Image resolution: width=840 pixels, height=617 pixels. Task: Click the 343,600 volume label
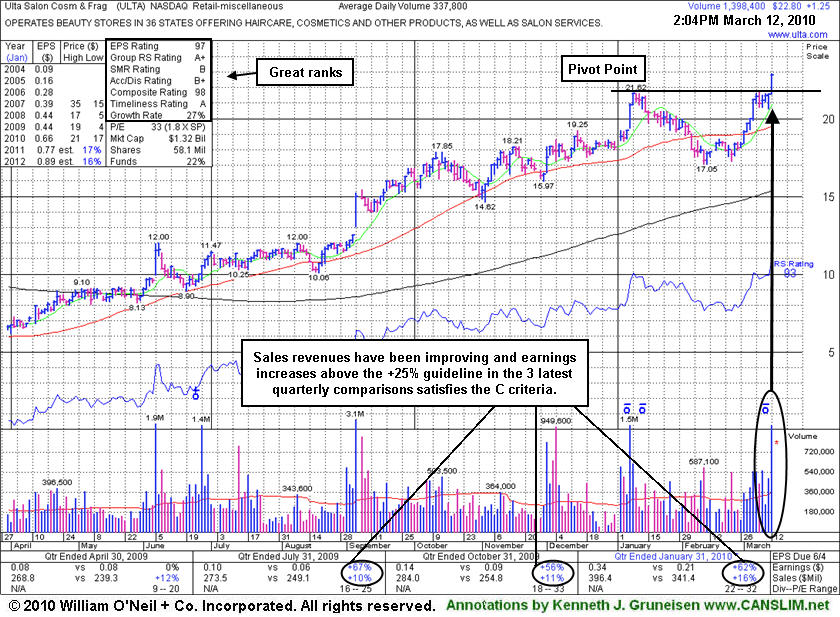(297, 488)
